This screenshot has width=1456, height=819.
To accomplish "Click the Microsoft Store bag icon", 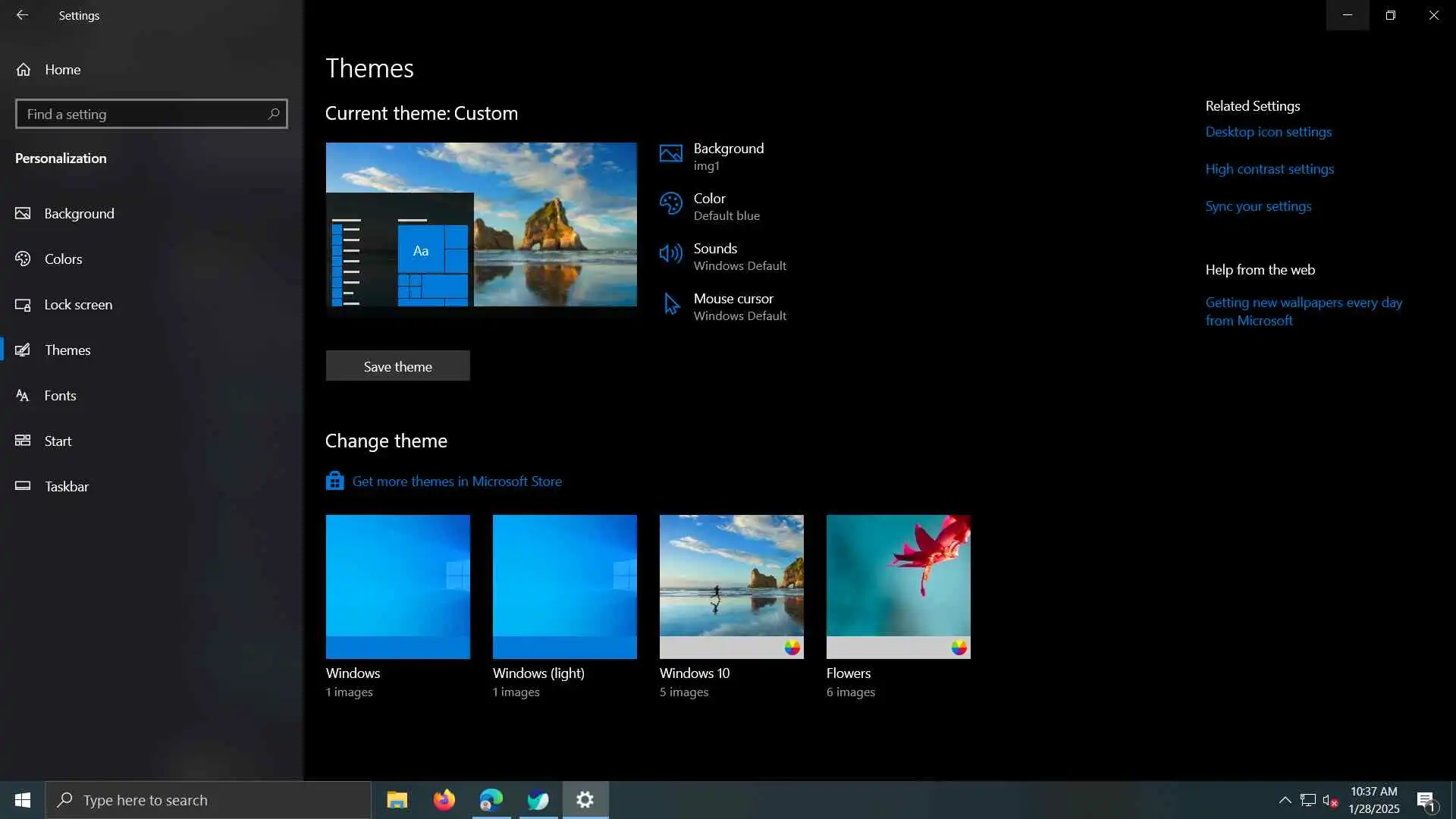I will point(334,482).
